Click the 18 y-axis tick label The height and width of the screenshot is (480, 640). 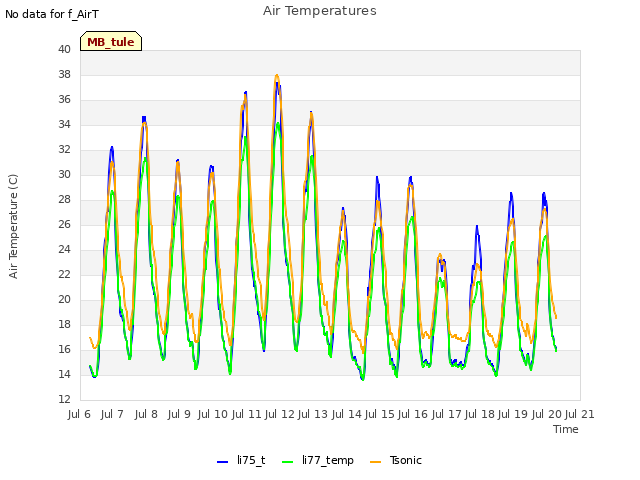point(64,324)
